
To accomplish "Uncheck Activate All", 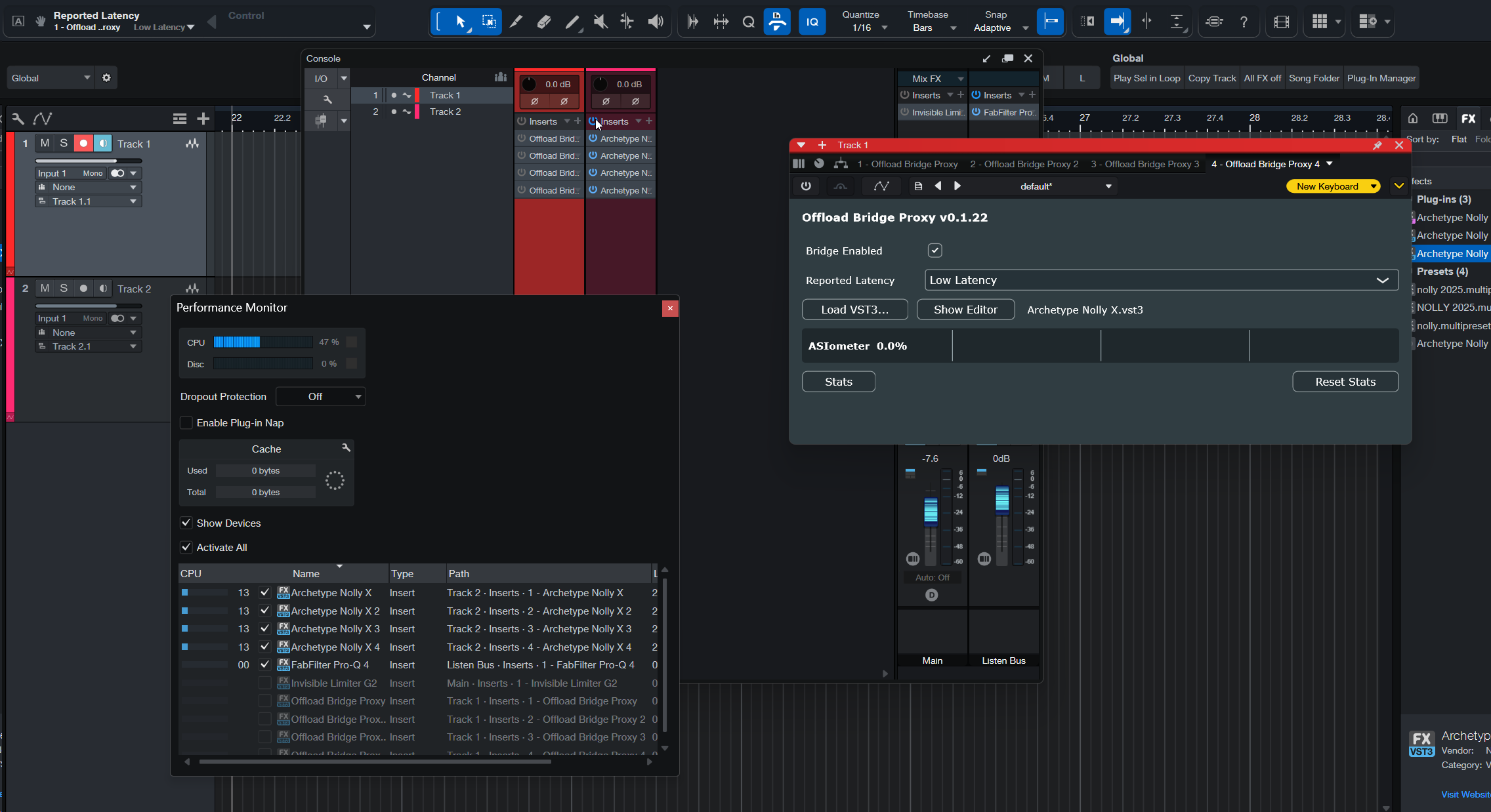I will click(186, 547).
